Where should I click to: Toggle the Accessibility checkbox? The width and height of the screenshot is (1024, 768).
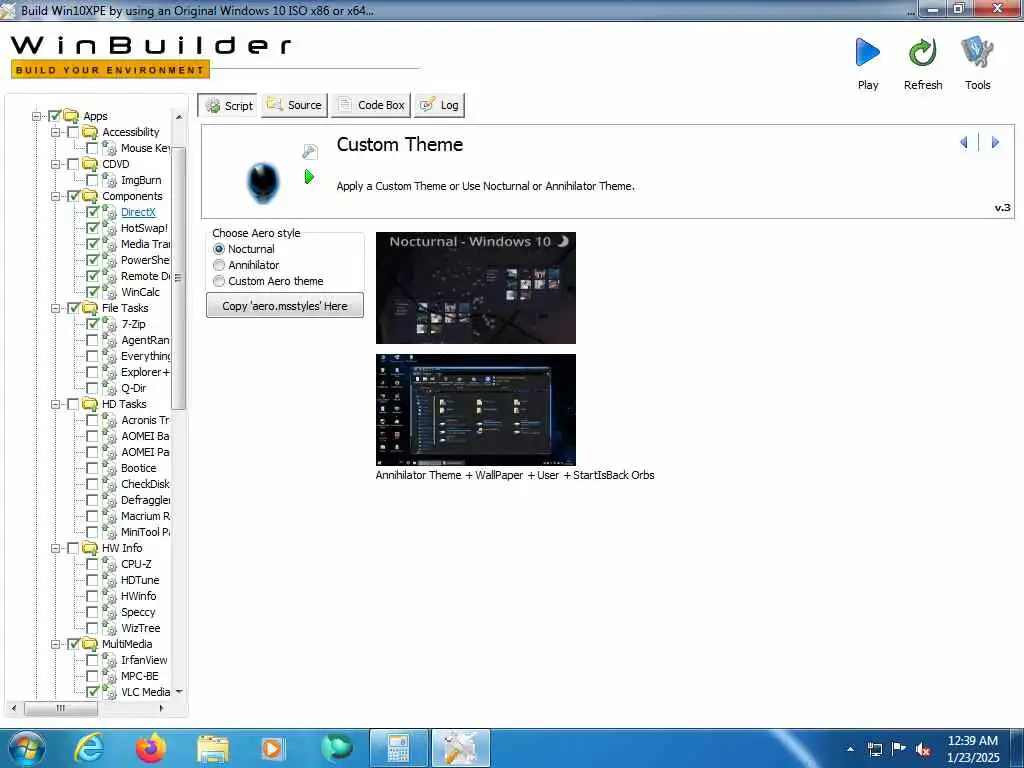pyautogui.click(x=73, y=132)
